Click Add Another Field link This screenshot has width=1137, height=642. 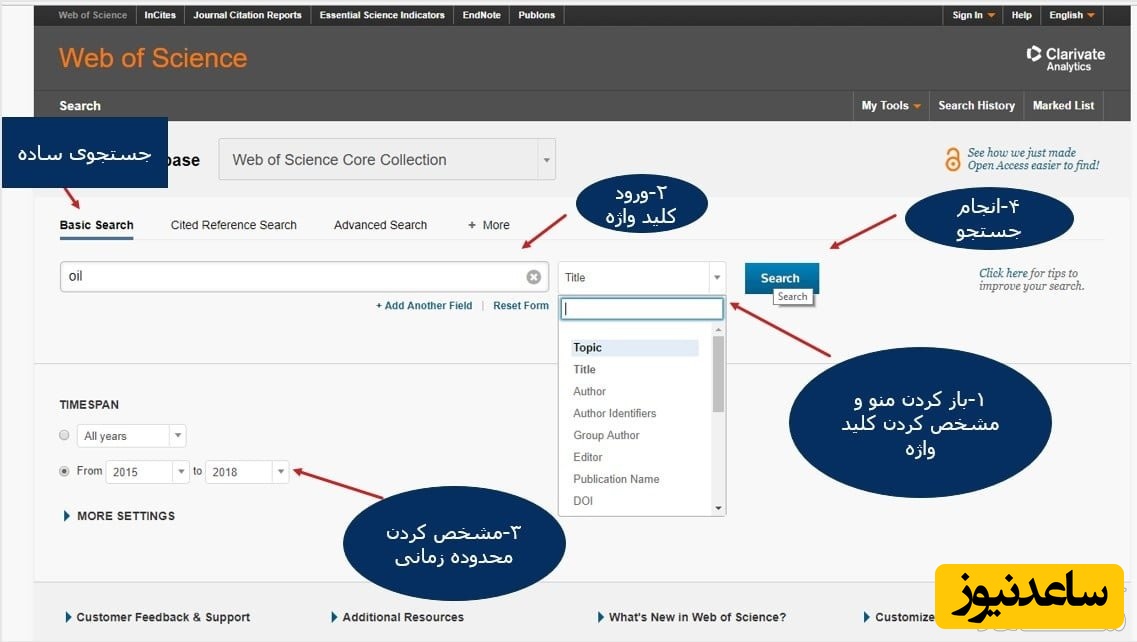[424, 306]
